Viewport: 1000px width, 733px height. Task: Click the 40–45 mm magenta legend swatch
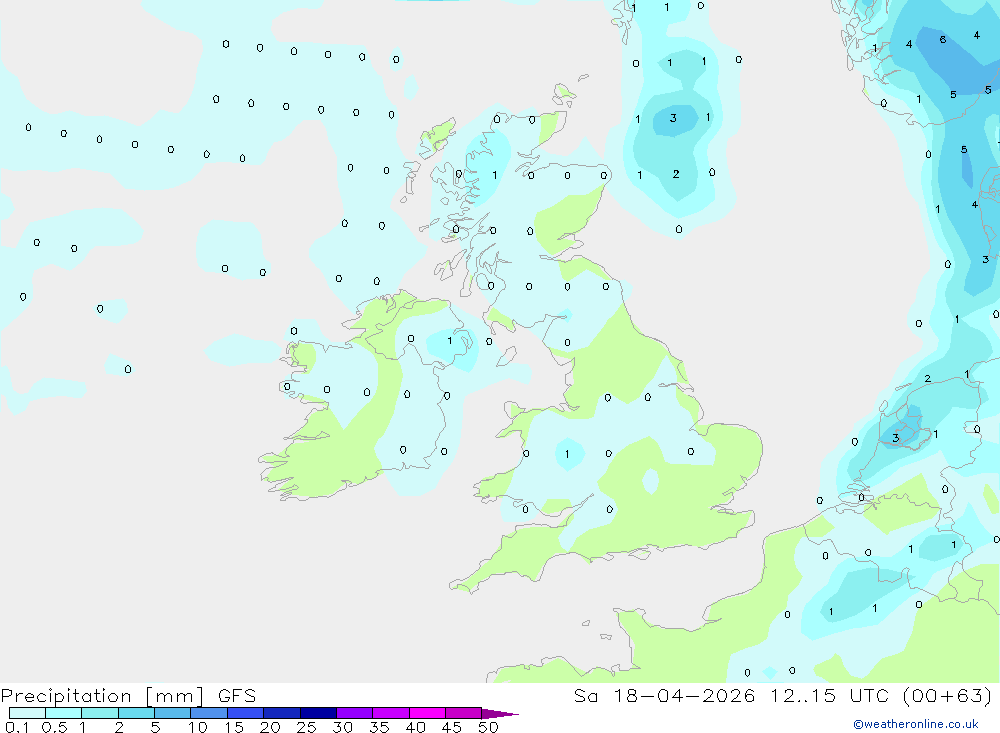point(427,713)
